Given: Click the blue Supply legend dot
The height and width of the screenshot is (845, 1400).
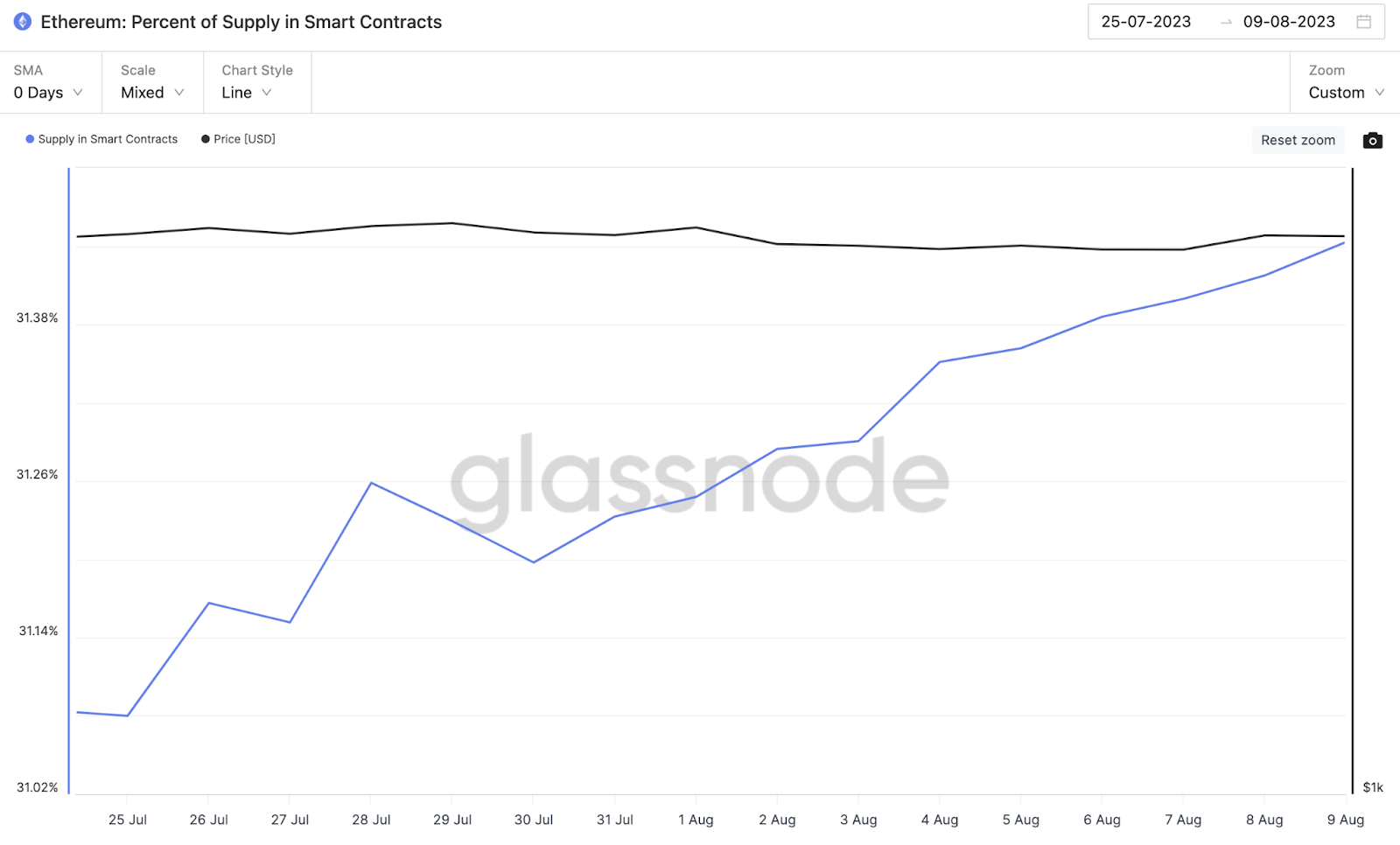Looking at the screenshot, I should click(30, 139).
